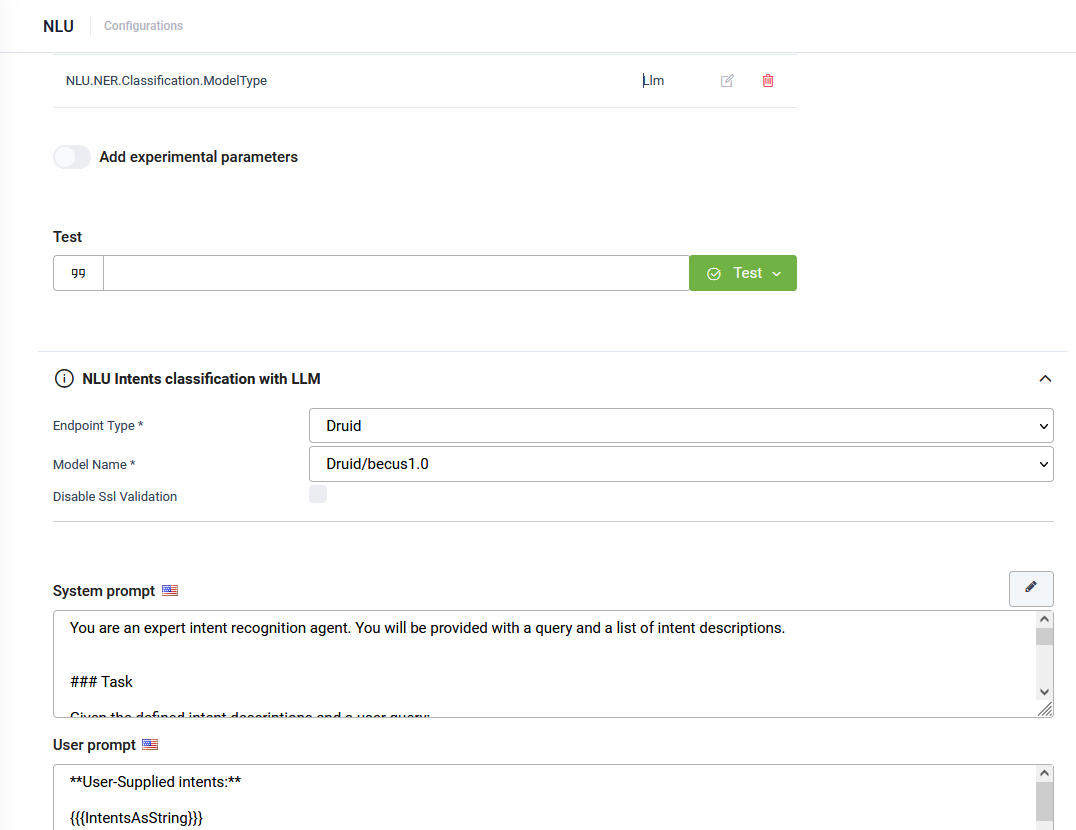This screenshot has height=830, width=1076.
Task: Click the green Test button
Action: [742, 273]
